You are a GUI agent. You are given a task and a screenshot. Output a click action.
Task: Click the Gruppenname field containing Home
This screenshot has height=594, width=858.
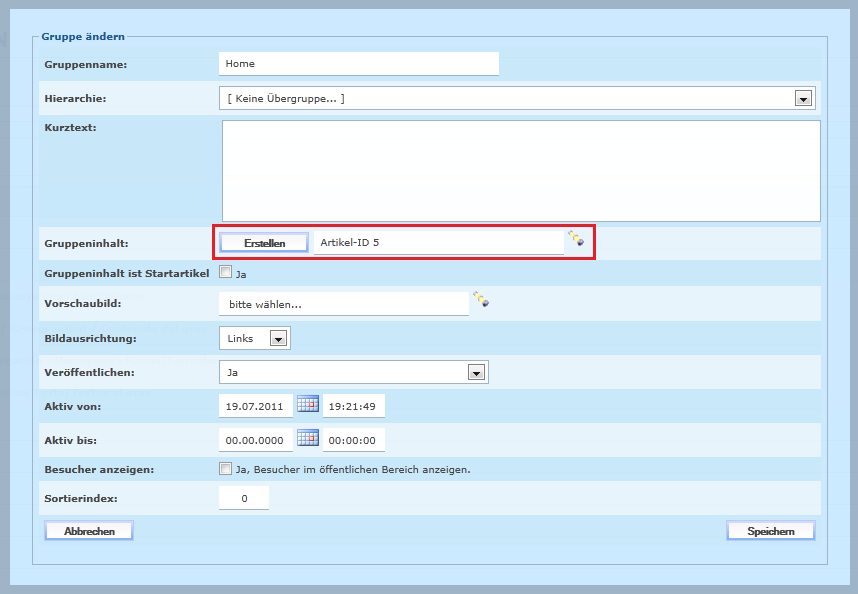358,64
